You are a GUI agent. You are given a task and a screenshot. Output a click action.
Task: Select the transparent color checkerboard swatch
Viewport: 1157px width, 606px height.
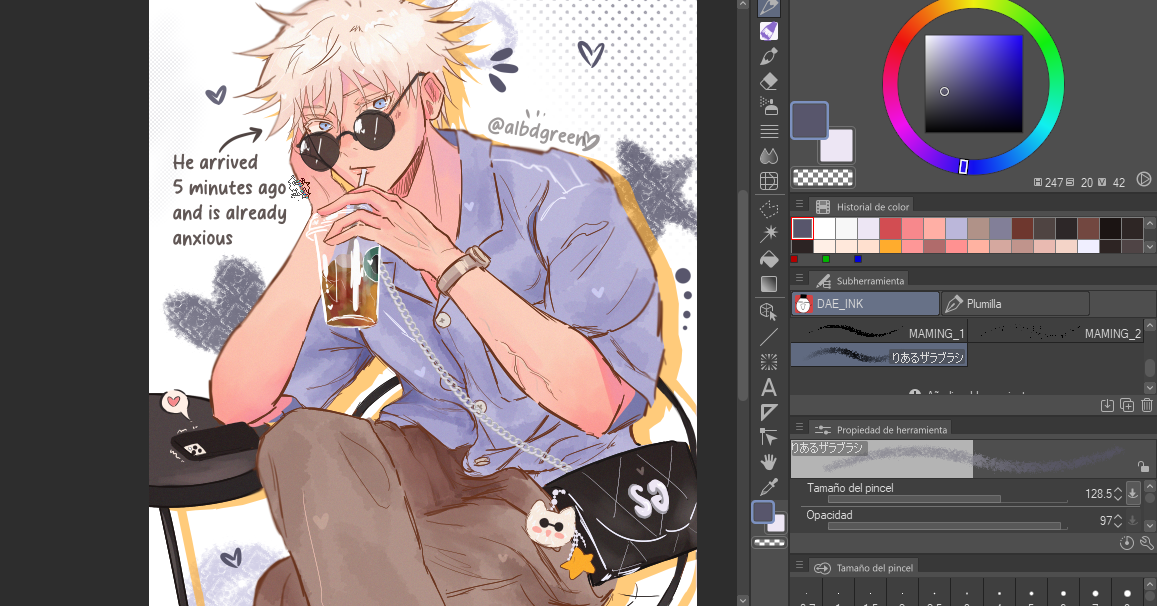[x=823, y=177]
